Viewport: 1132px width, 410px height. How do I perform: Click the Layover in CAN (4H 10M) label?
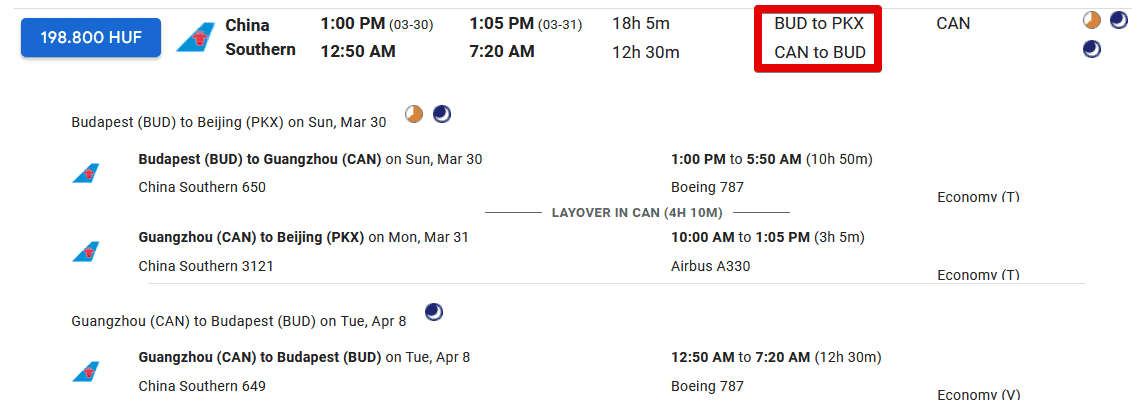tap(637, 212)
